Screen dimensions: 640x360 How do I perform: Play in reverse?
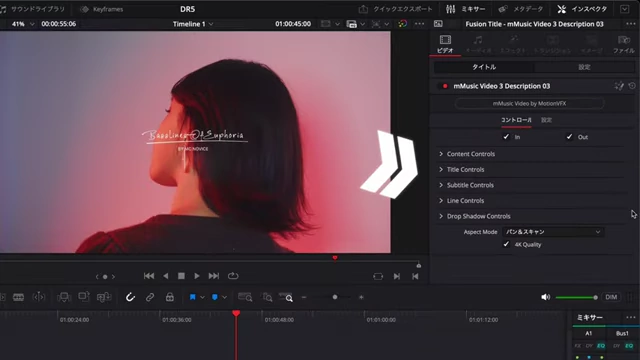click(x=166, y=276)
